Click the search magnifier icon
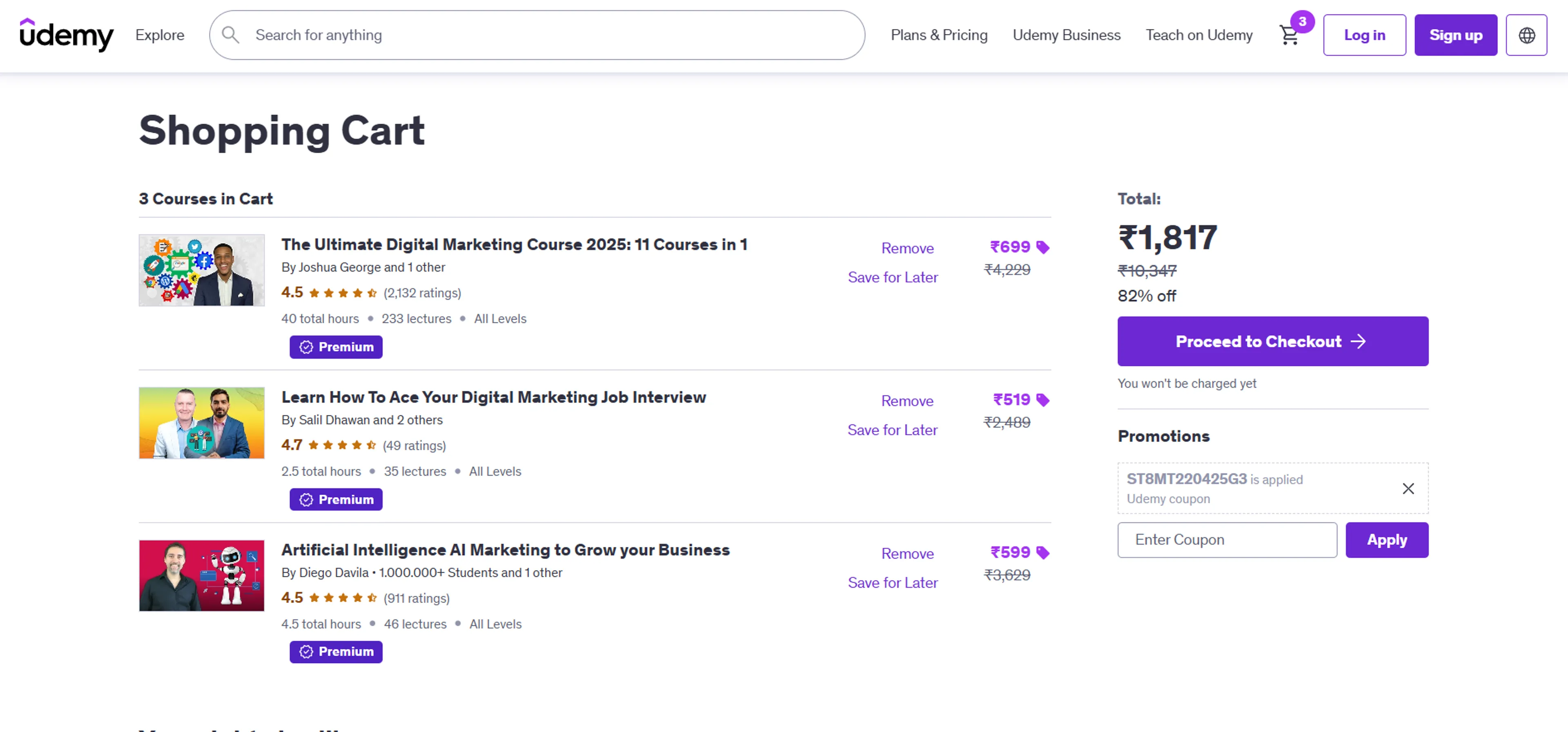This screenshot has width=1568, height=732. click(230, 35)
